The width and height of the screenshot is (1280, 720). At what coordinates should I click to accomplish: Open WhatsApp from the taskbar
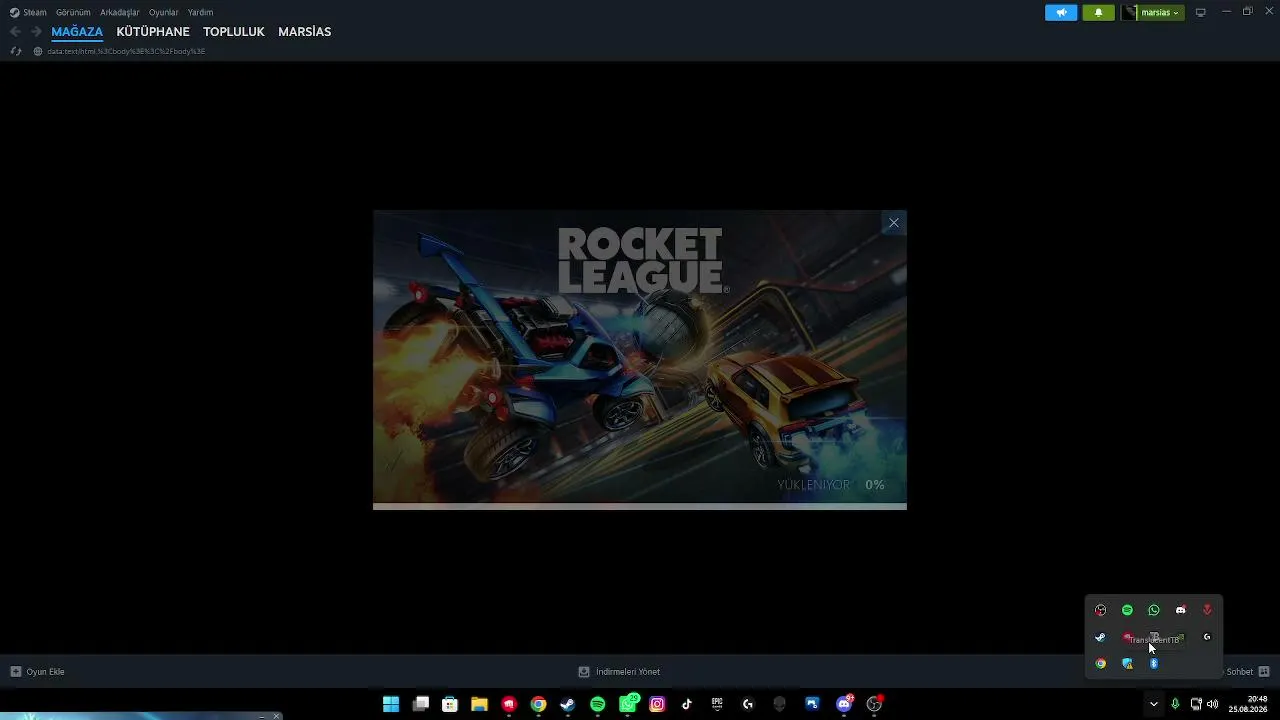(x=628, y=704)
